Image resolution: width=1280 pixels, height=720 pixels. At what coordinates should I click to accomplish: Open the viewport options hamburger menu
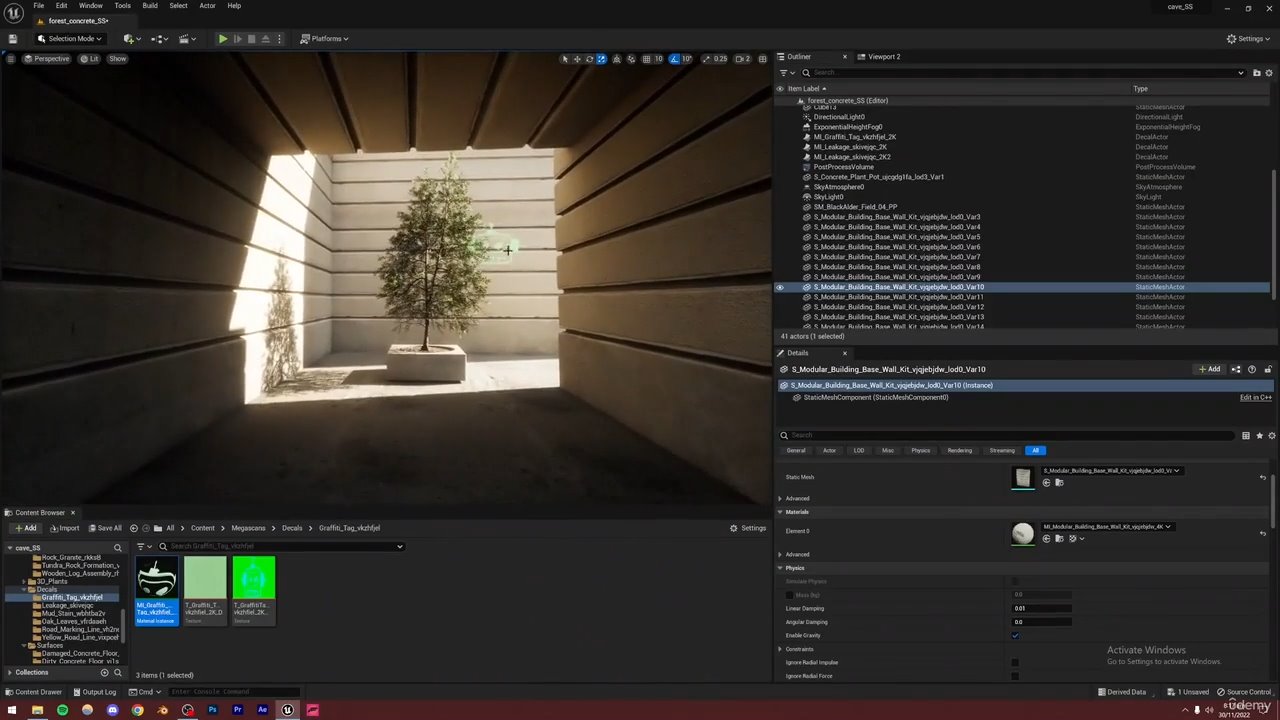(x=10, y=59)
